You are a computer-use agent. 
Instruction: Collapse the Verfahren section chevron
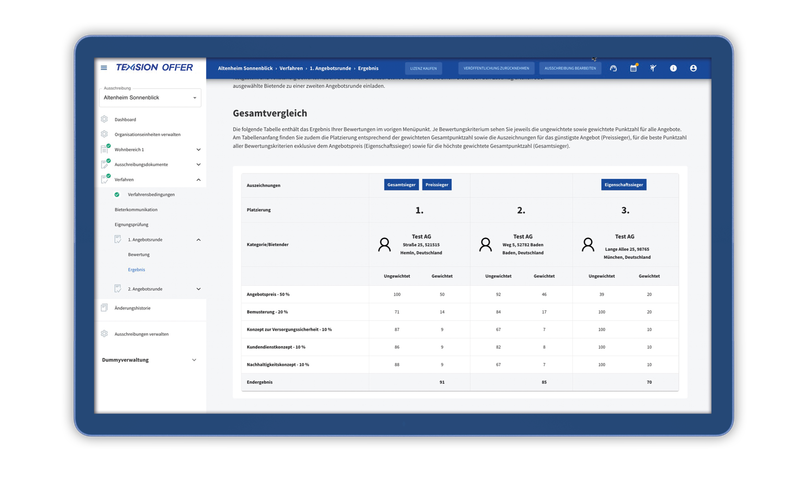pos(198,180)
